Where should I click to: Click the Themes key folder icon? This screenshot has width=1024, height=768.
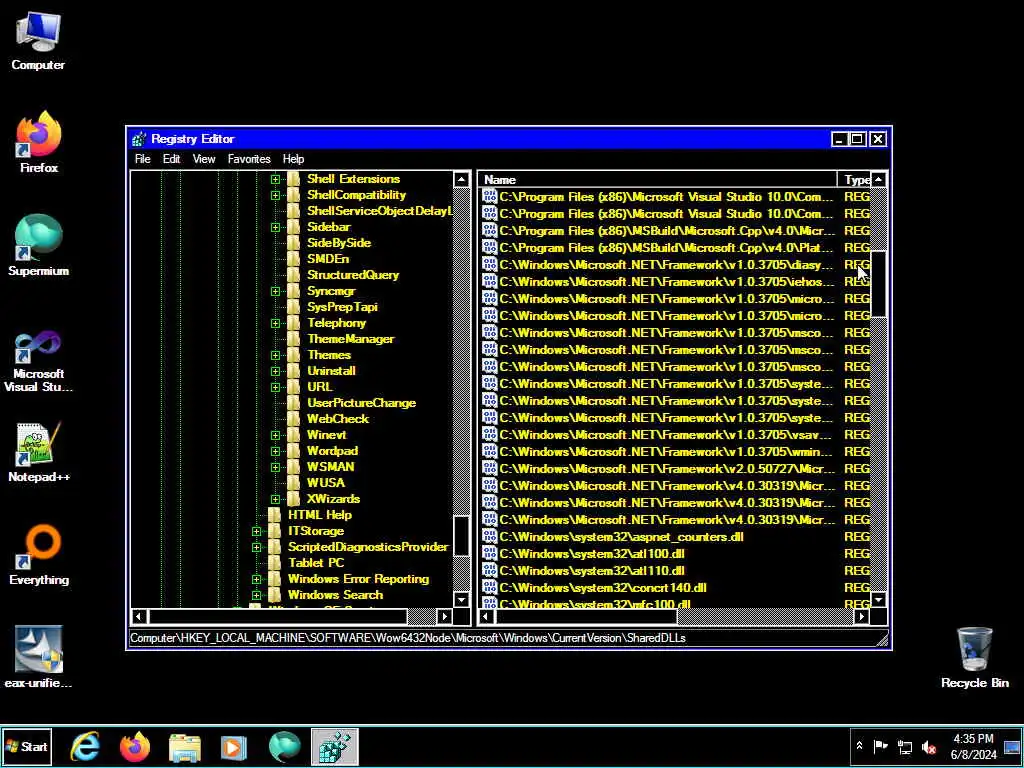tap(293, 355)
